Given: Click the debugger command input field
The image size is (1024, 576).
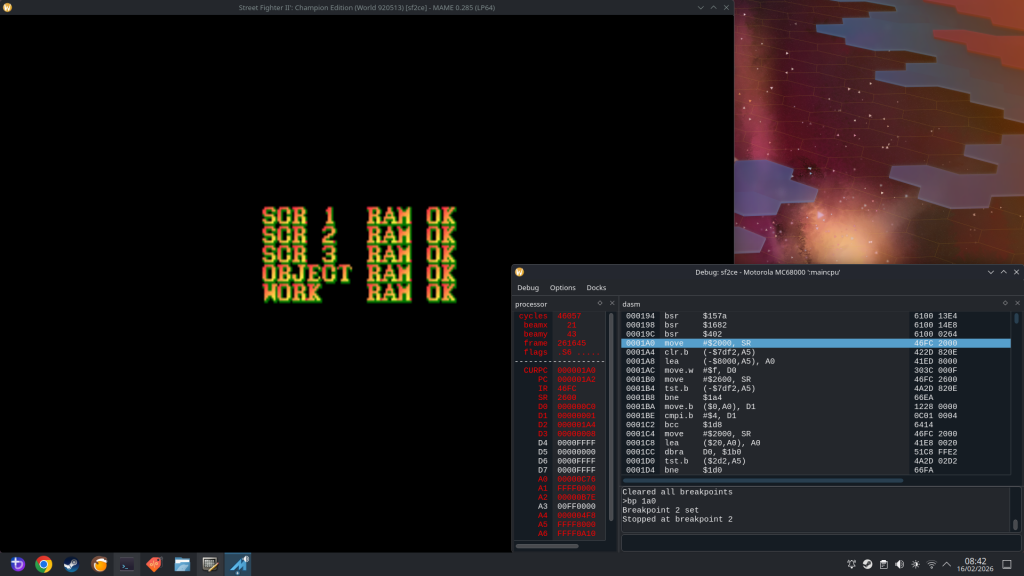Looking at the screenshot, I should (x=815, y=543).
